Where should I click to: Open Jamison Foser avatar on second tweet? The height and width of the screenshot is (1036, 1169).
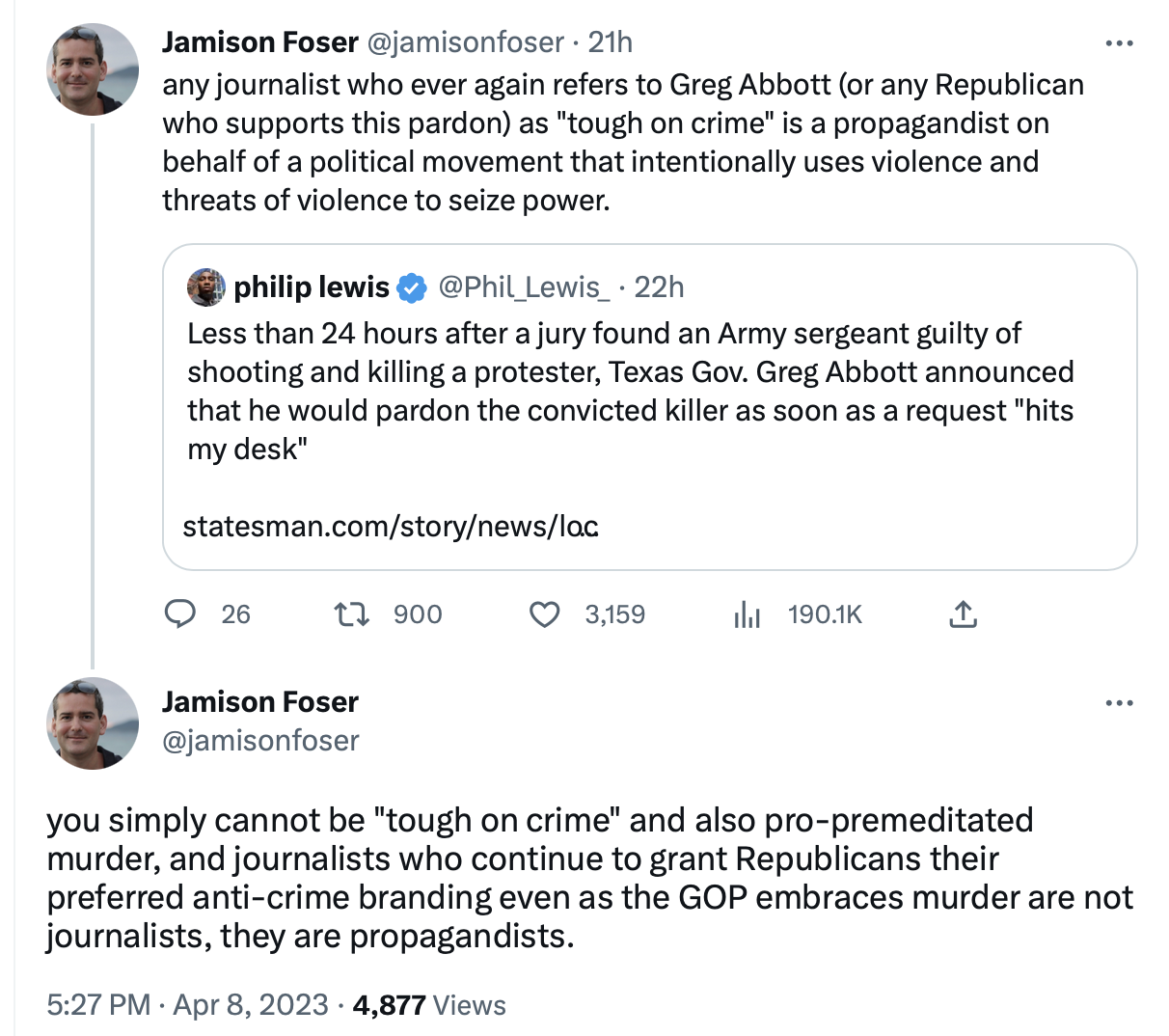click(93, 722)
